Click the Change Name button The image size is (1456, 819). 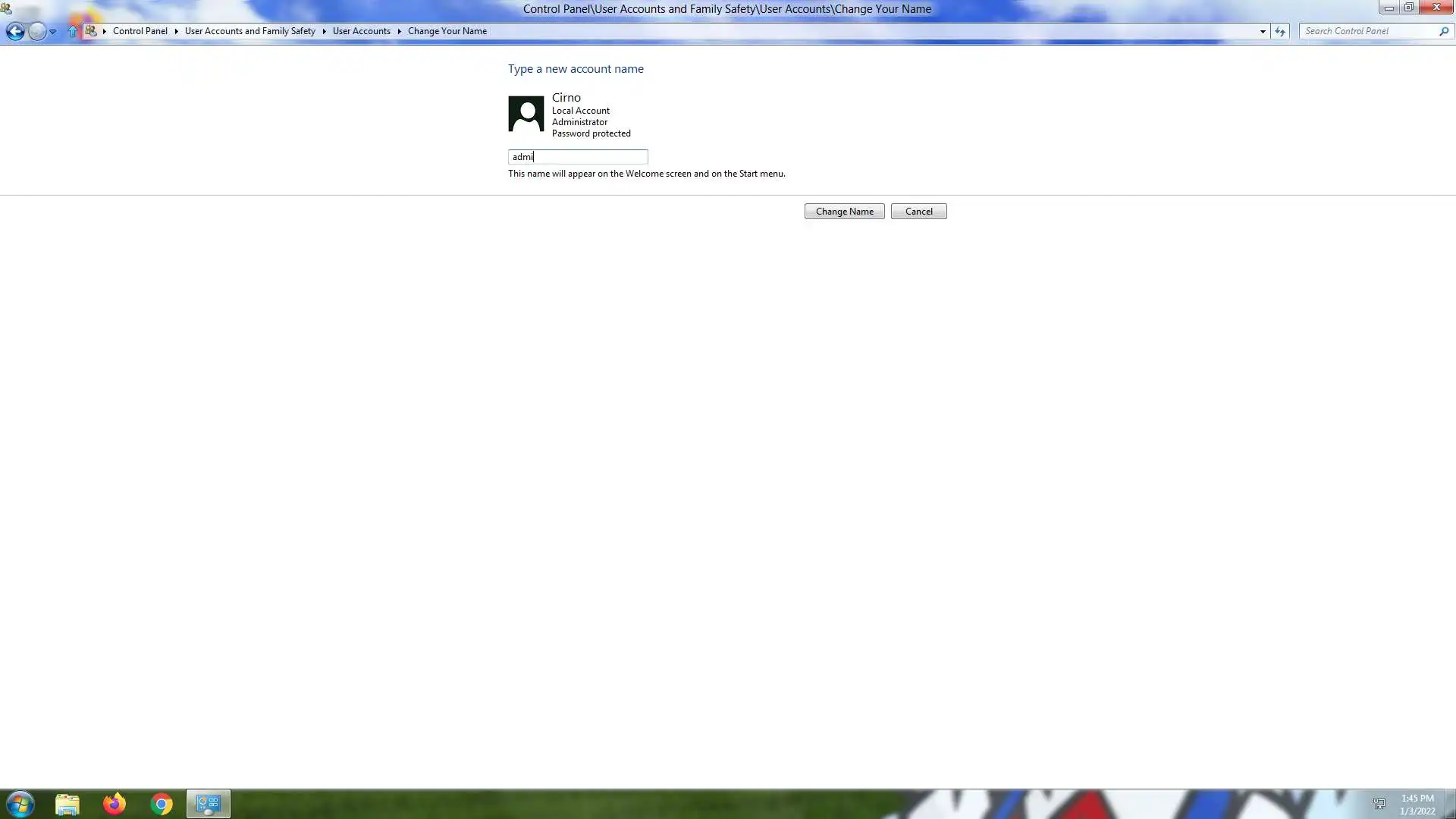pyautogui.click(x=844, y=212)
